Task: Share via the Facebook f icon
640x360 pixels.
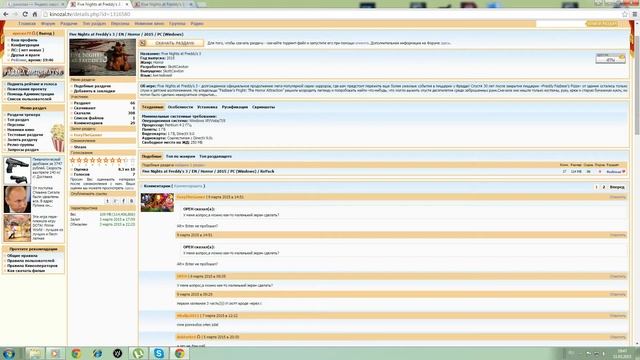Action: point(123,201)
